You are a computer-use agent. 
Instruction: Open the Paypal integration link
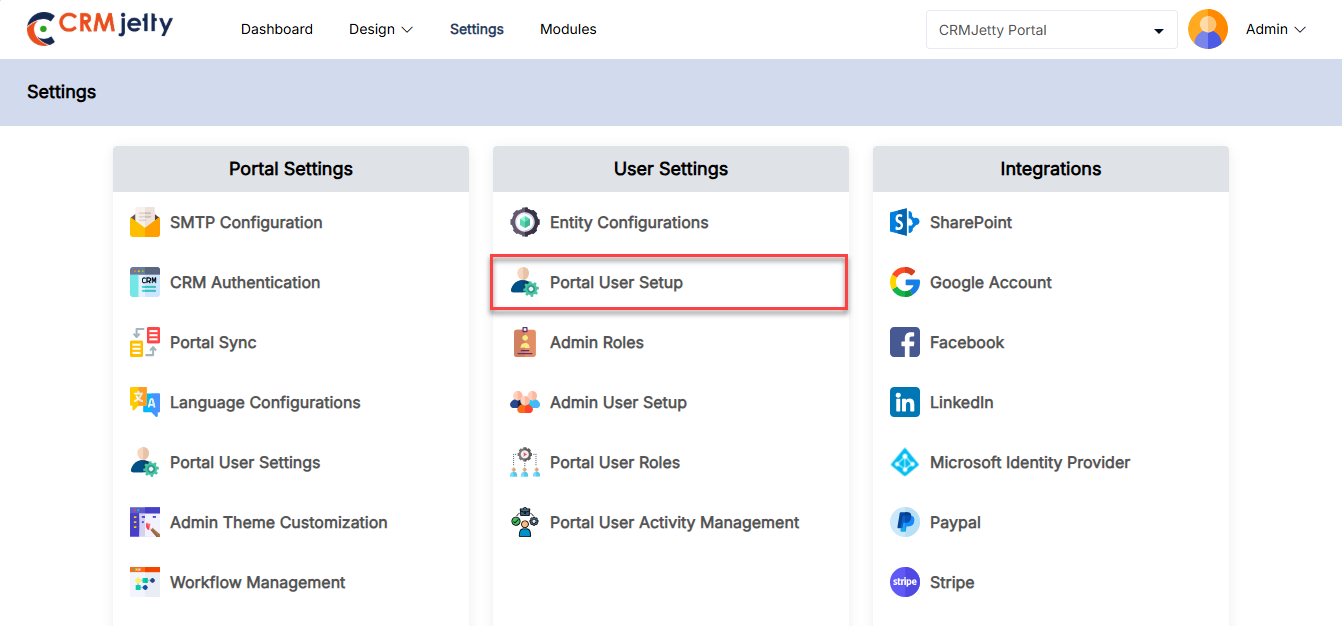pyautogui.click(x=955, y=523)
